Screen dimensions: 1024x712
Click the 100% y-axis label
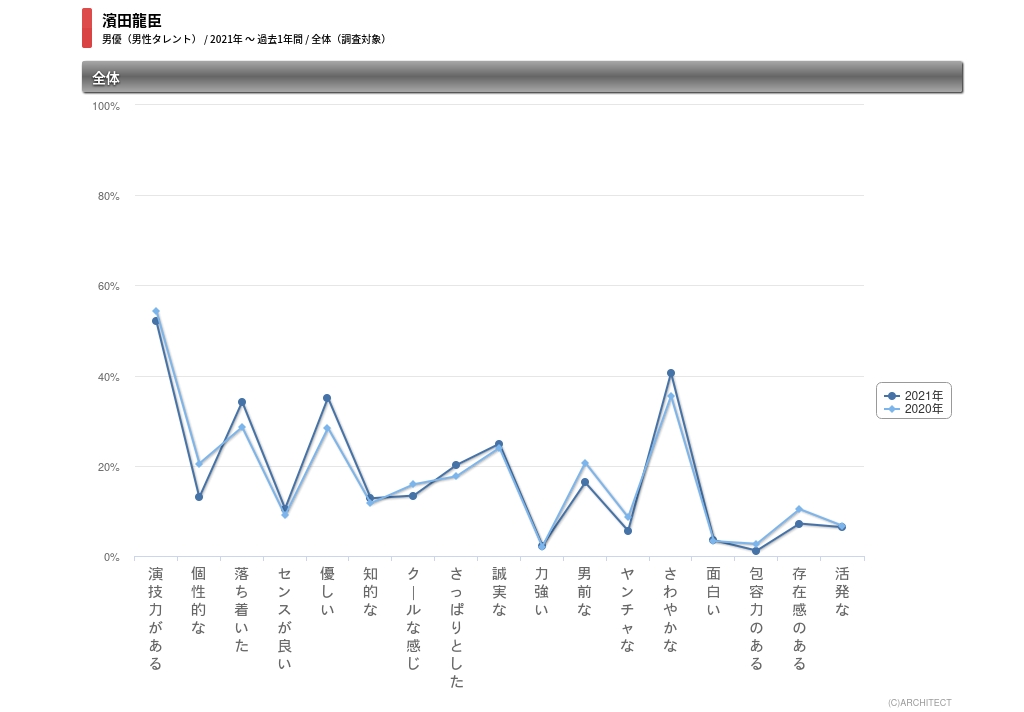tap(106, 106)
